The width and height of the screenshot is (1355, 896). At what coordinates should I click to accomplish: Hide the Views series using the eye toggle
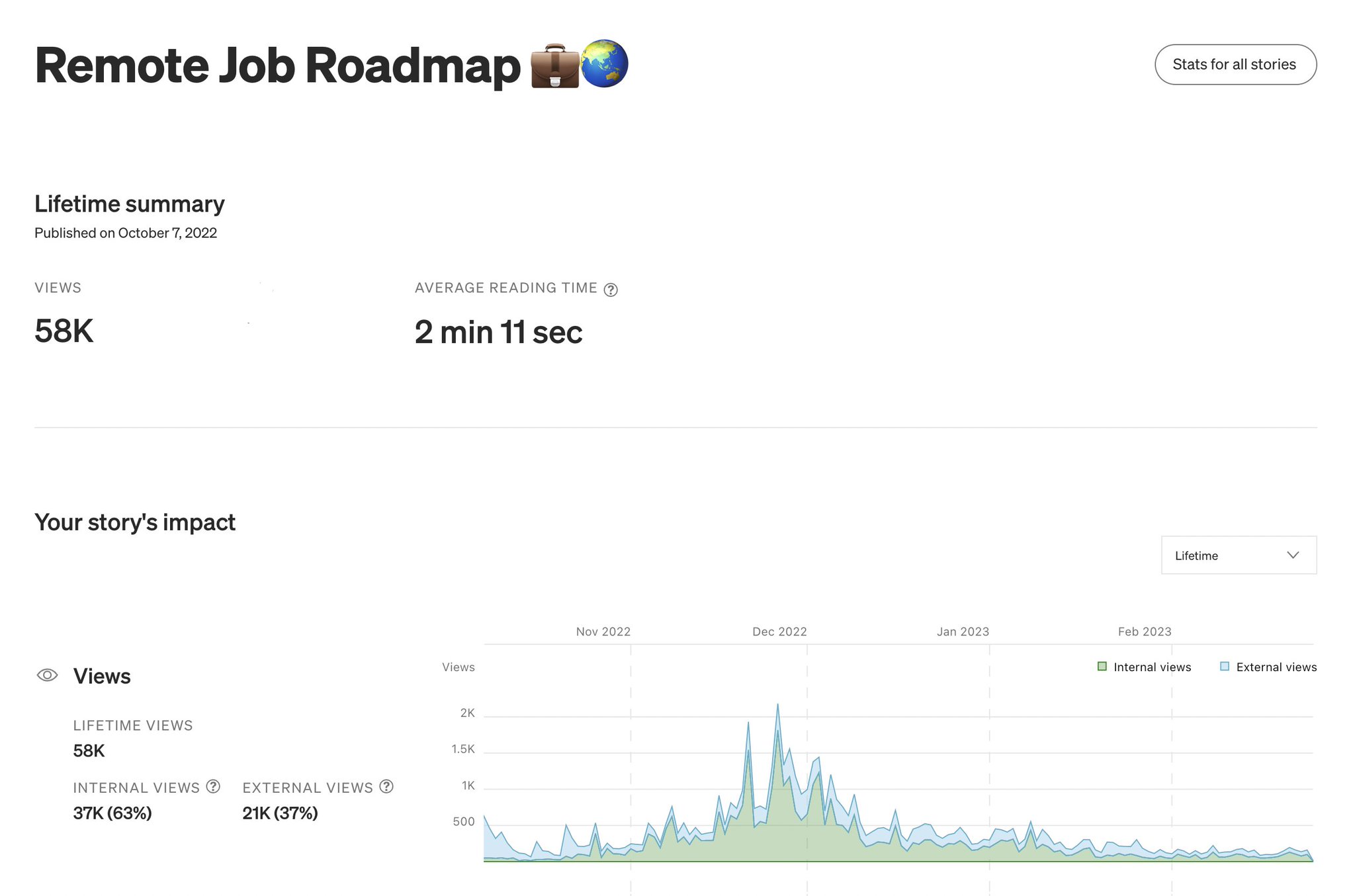(x=47, y=674)
